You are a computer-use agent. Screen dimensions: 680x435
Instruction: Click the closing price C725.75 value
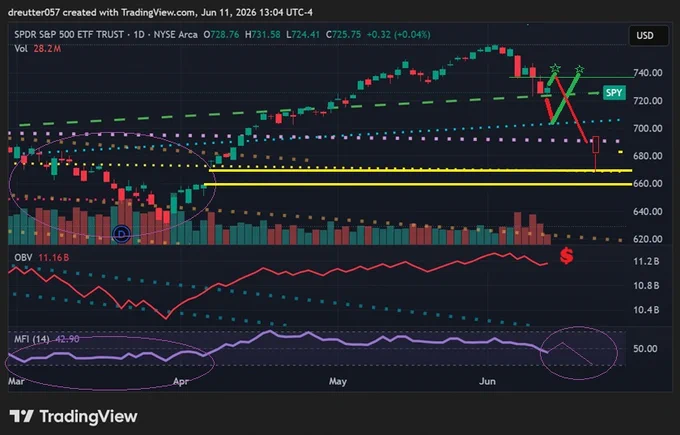click(x=343, y=35)
